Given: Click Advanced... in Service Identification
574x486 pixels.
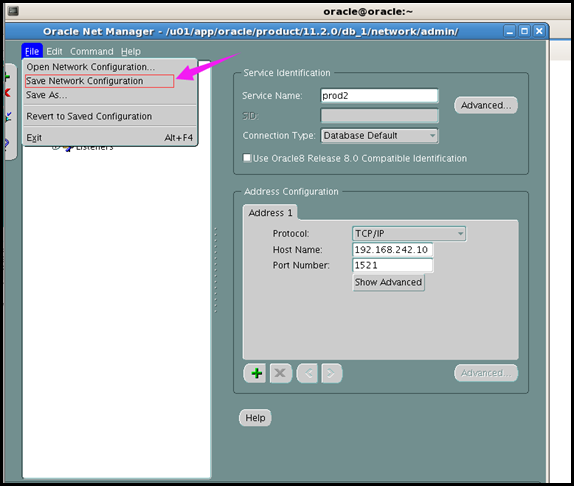Looking at the screenshot, I should click(486, 105).
